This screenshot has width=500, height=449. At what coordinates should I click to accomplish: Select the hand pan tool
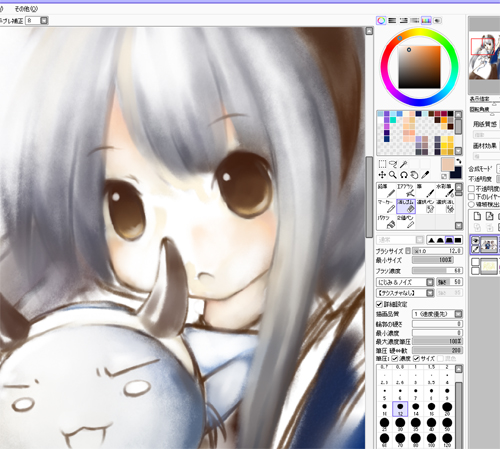(x=414, y=175)
